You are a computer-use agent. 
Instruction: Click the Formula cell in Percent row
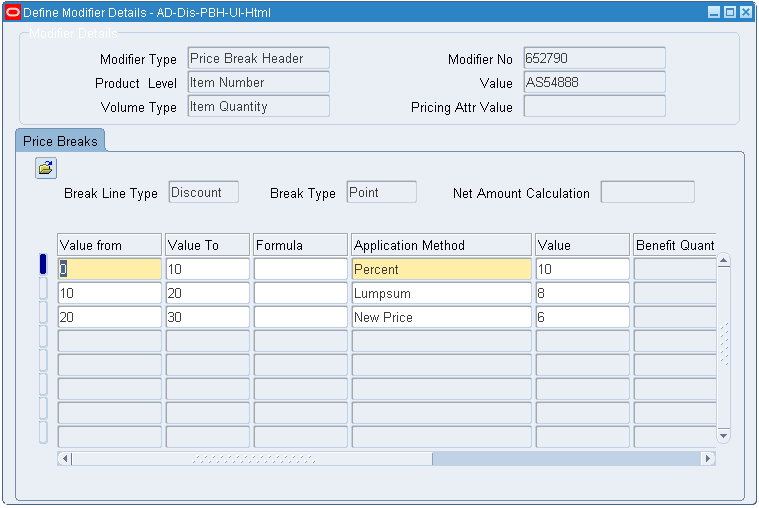click(301, 269)
